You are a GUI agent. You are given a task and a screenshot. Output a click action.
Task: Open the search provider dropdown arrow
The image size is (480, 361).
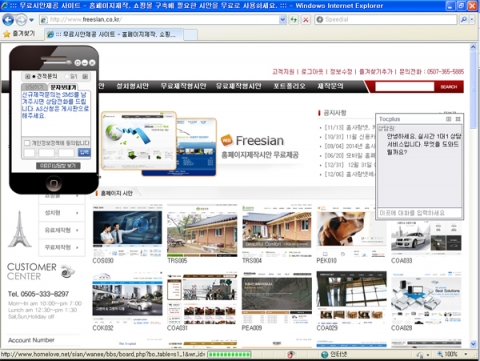[x=471, y=20]
